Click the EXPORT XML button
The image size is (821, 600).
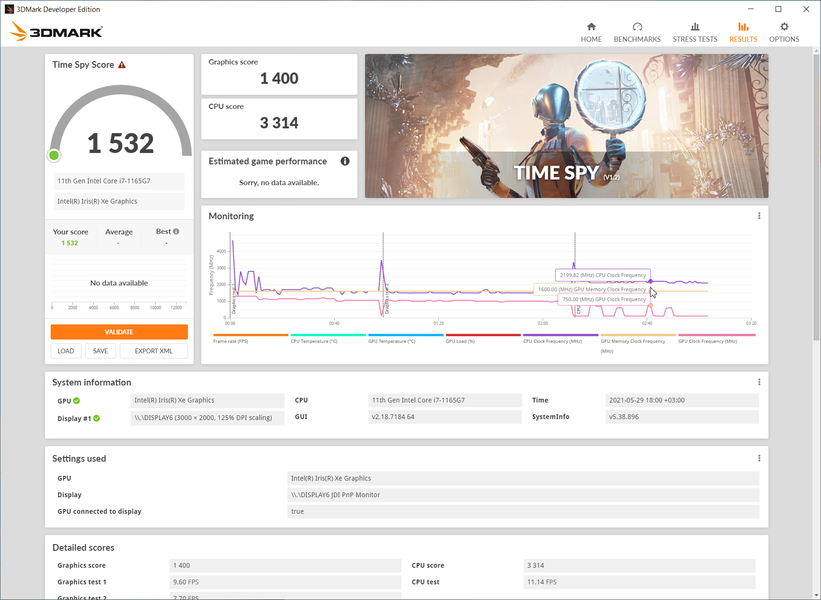coord(153,351)
